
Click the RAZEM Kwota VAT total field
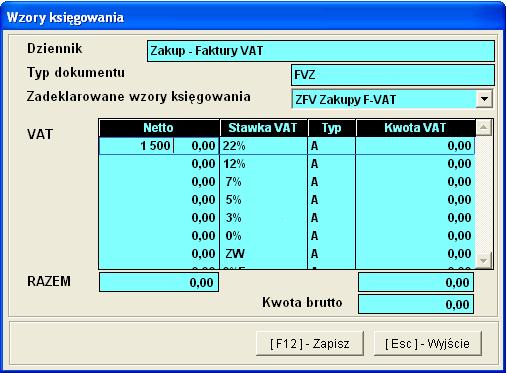pos(416,282)
